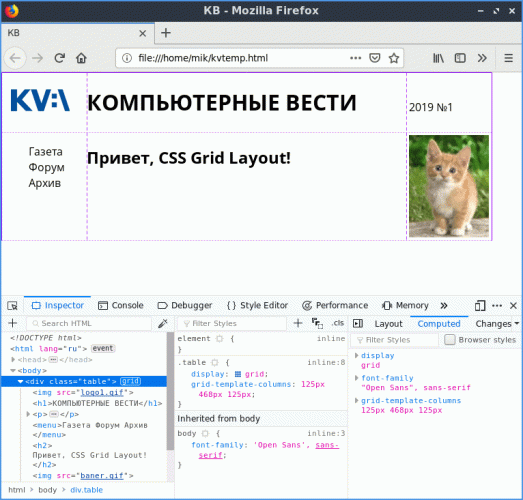
Task: Expand the p element node
Action: click(x=28, y=414)
